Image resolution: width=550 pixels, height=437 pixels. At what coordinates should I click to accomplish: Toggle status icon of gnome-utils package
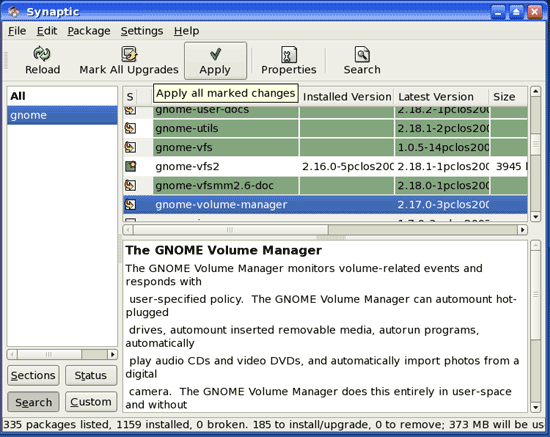coord(130,128)
